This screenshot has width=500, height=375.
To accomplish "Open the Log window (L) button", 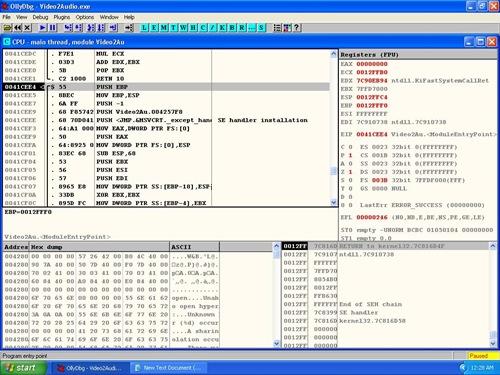I will tap(144, 28).
